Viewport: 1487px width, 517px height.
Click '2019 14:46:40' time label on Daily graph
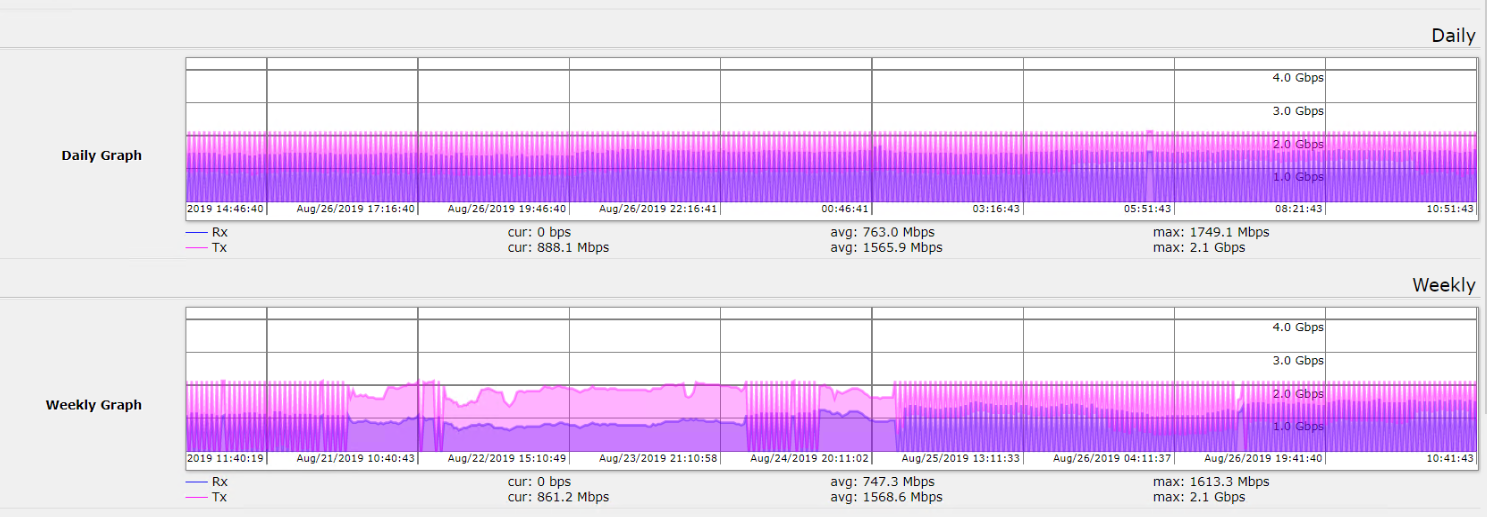226,209
